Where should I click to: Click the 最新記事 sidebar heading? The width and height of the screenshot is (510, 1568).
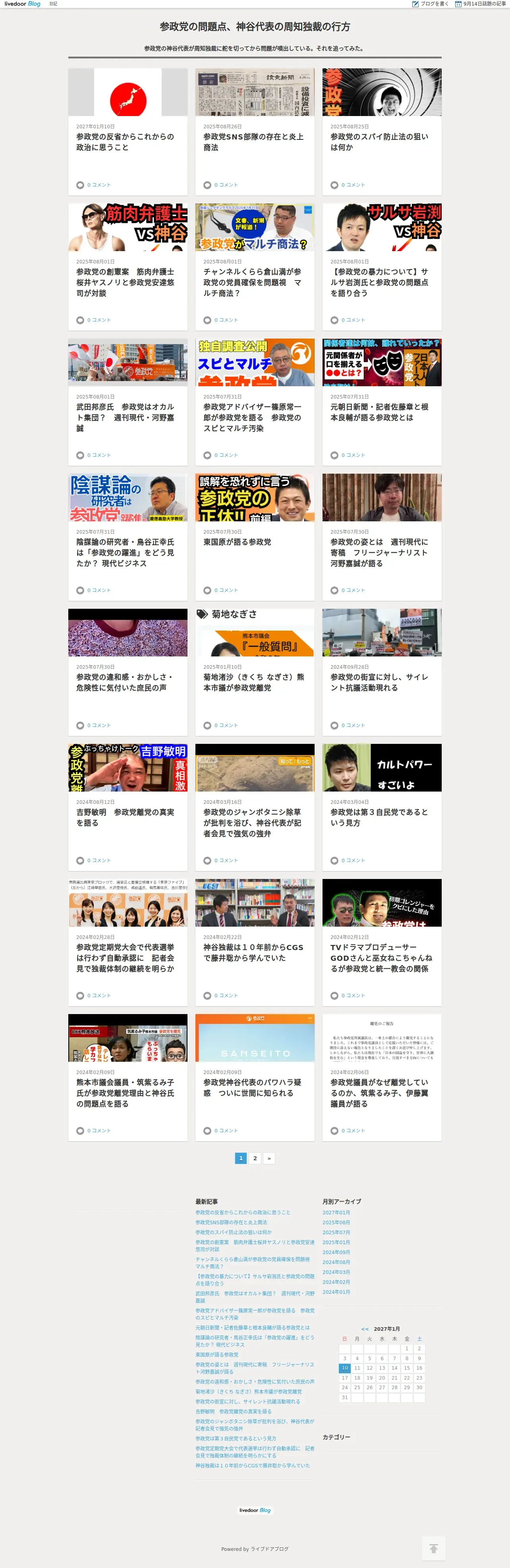pyautogui.click(x=206, y=1202)
